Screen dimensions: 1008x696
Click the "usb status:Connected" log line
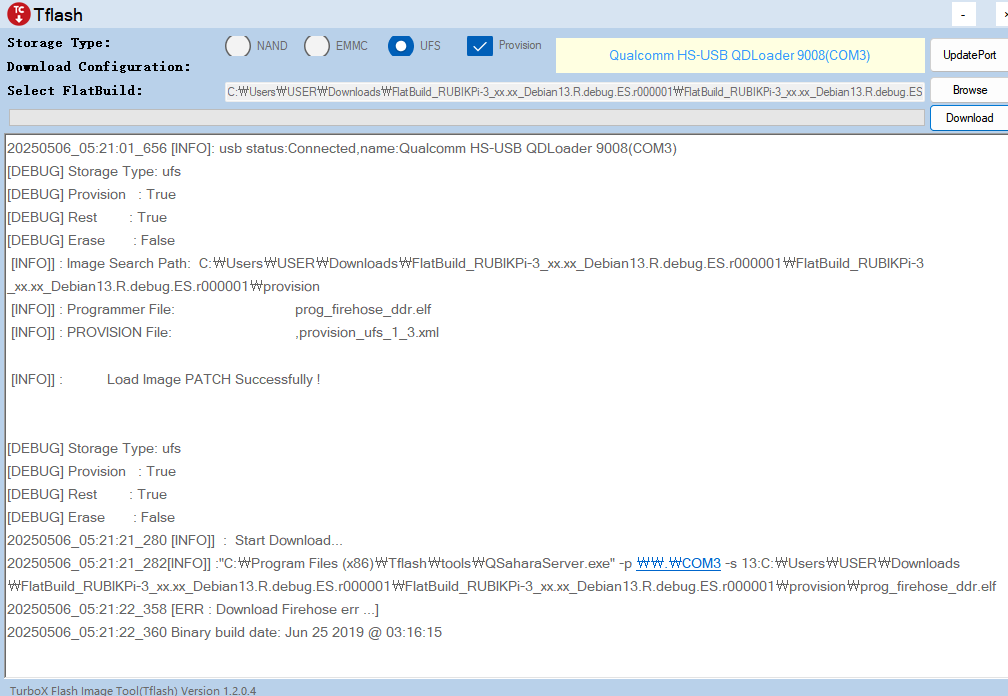pyautogui.click(x=342, y=148)
